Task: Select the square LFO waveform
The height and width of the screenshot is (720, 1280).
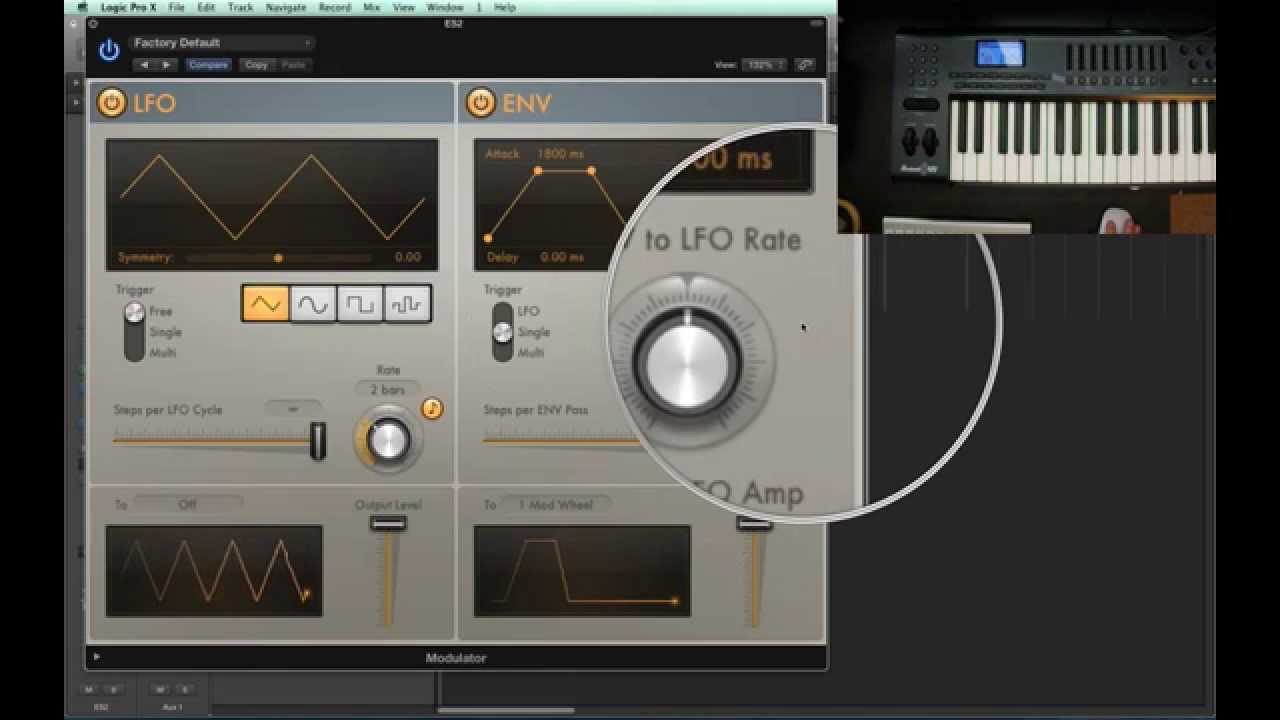Action: pos(359,303)
